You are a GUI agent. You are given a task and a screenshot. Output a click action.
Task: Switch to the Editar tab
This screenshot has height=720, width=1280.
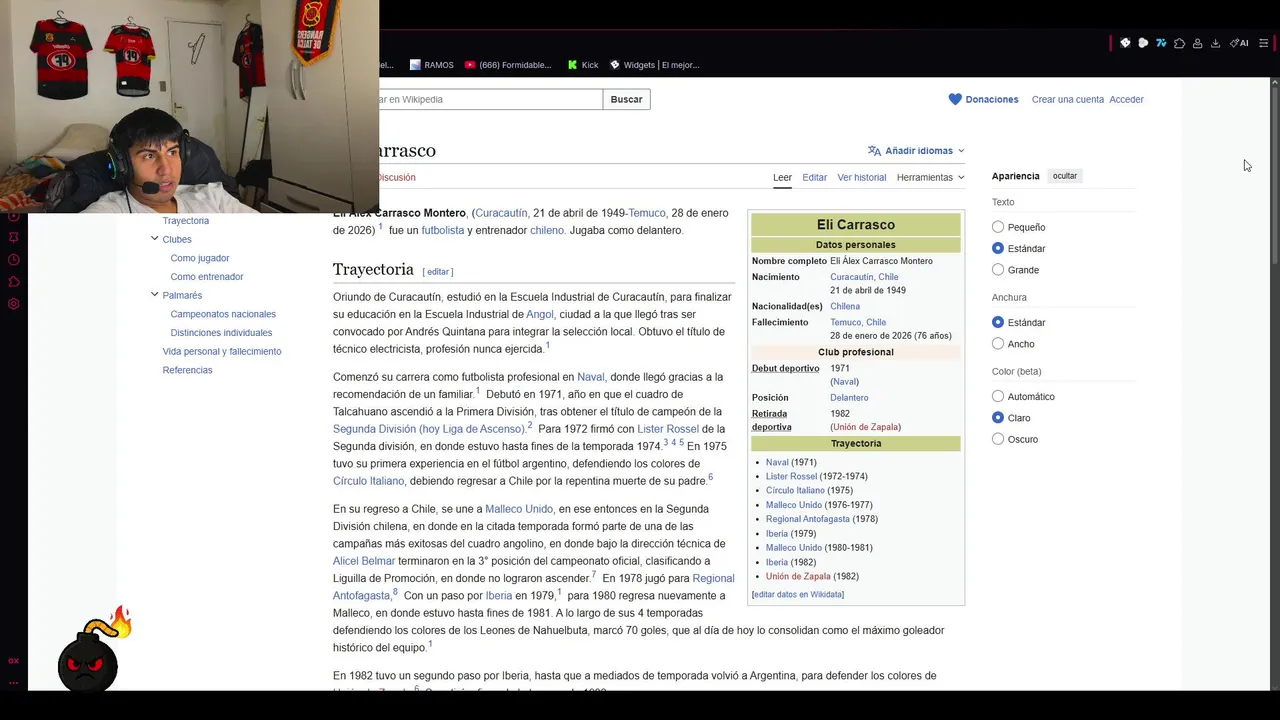click(x=814, y=177)
